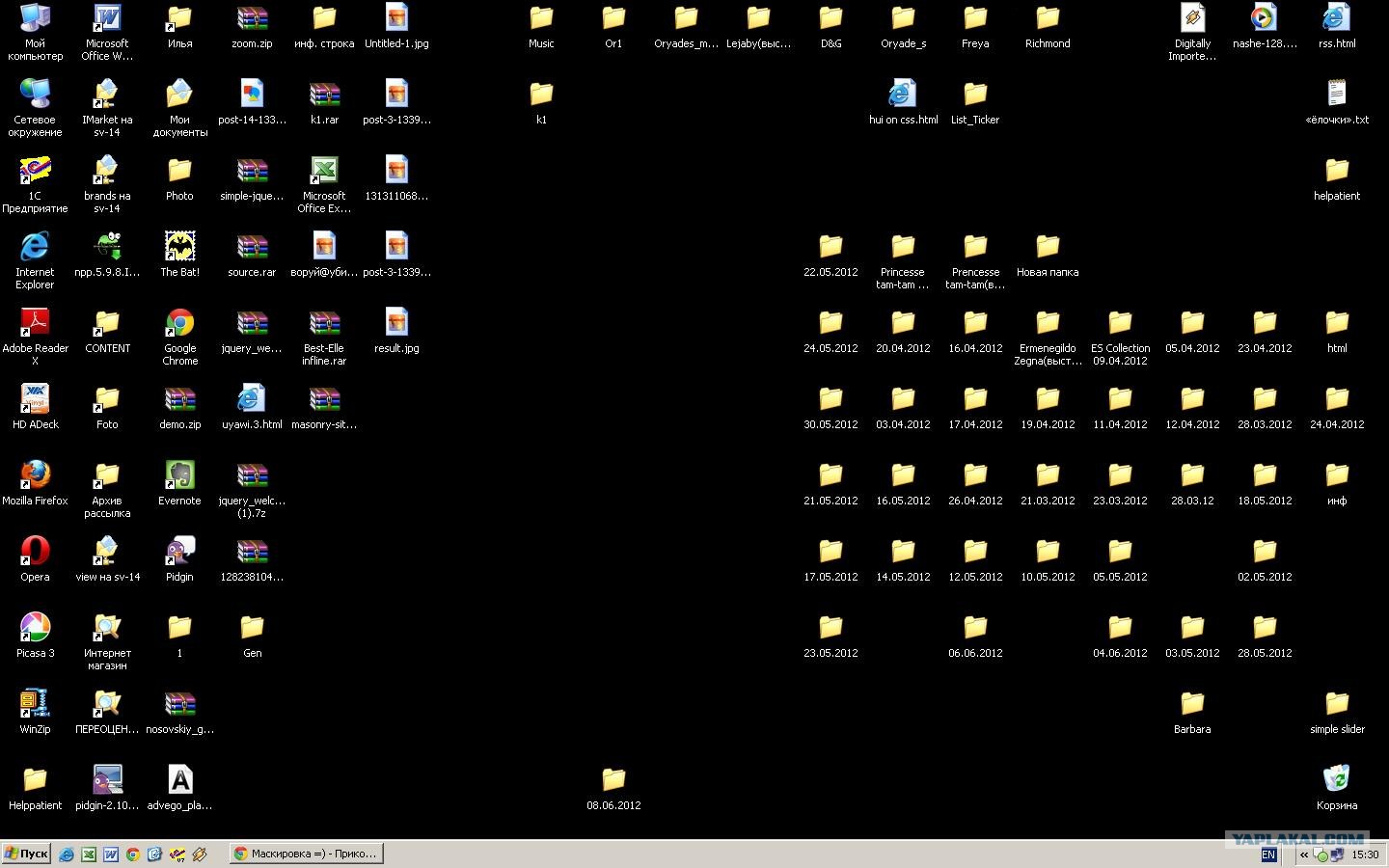The height and width of the screenshot is (868, 1389).
Task: Launch 1С Предприятие shortcut
Action: pos(35,184)
